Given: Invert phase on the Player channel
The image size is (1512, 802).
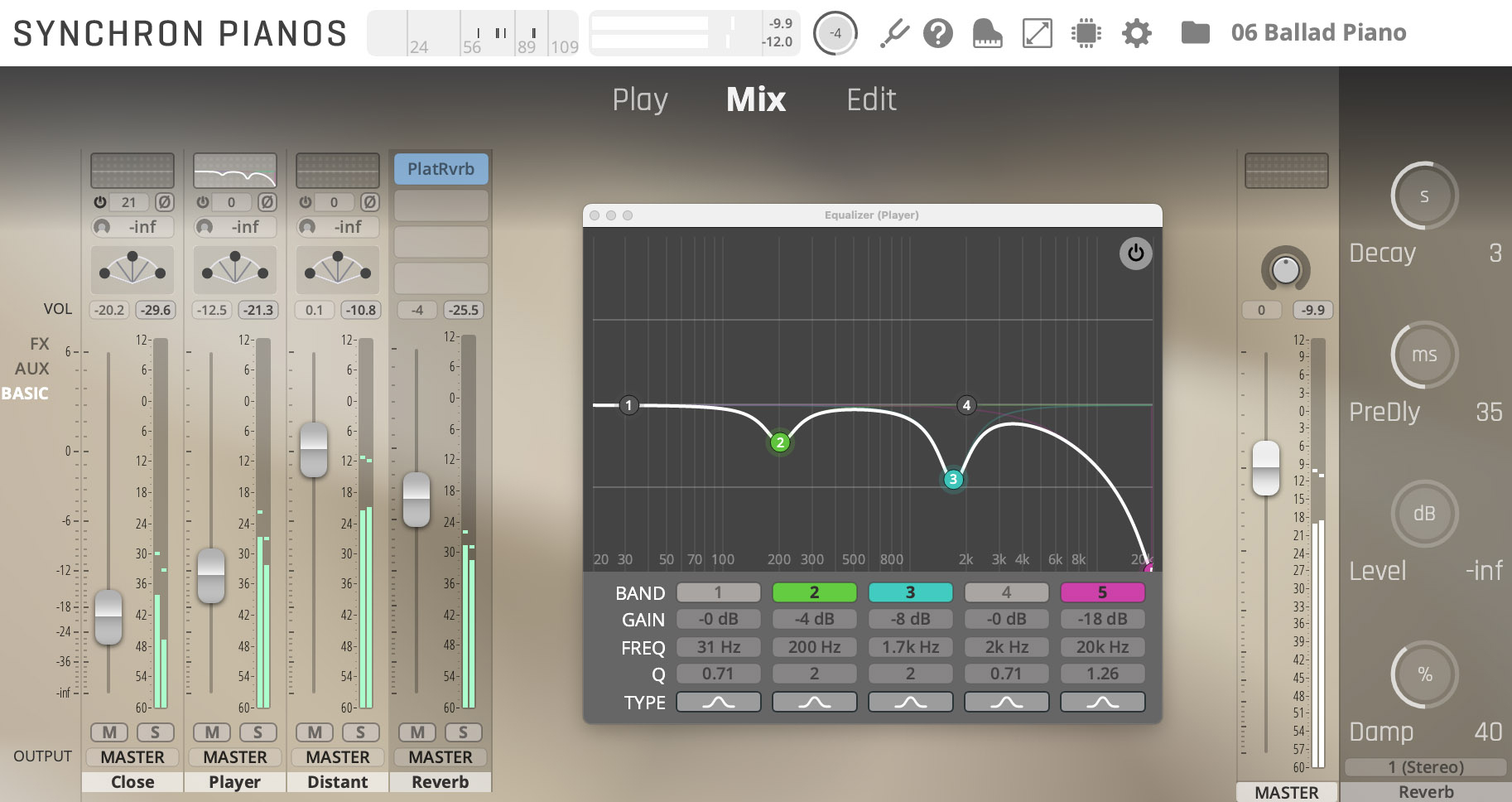Looking at the screenshot, I should pyautogui.click(x=267, y=202).
